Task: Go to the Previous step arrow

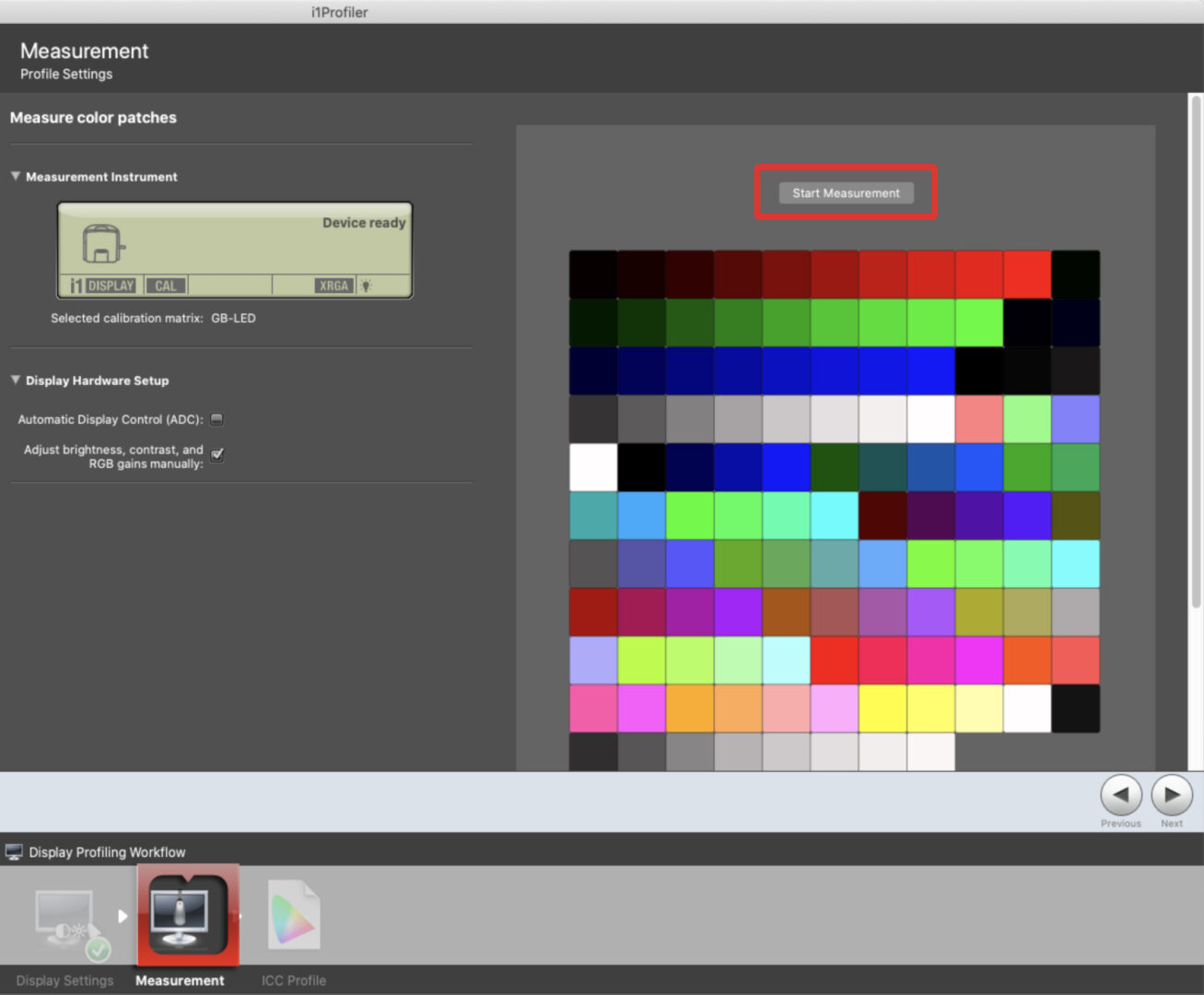Action: tap(1120, 794)
